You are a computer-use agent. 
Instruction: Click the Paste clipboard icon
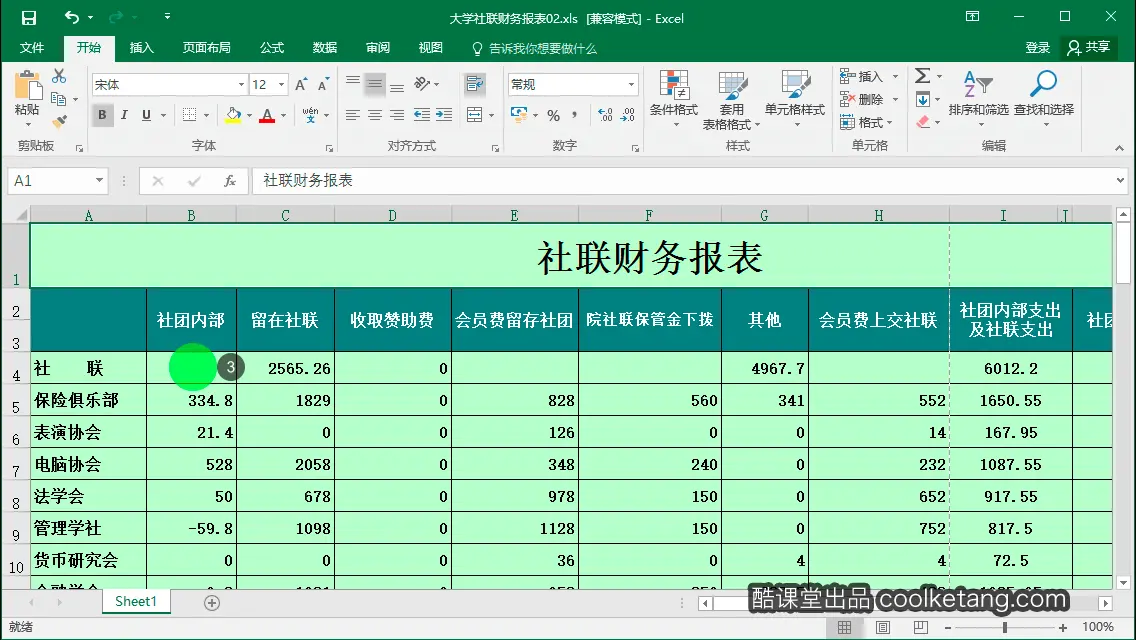coord(28,86)
